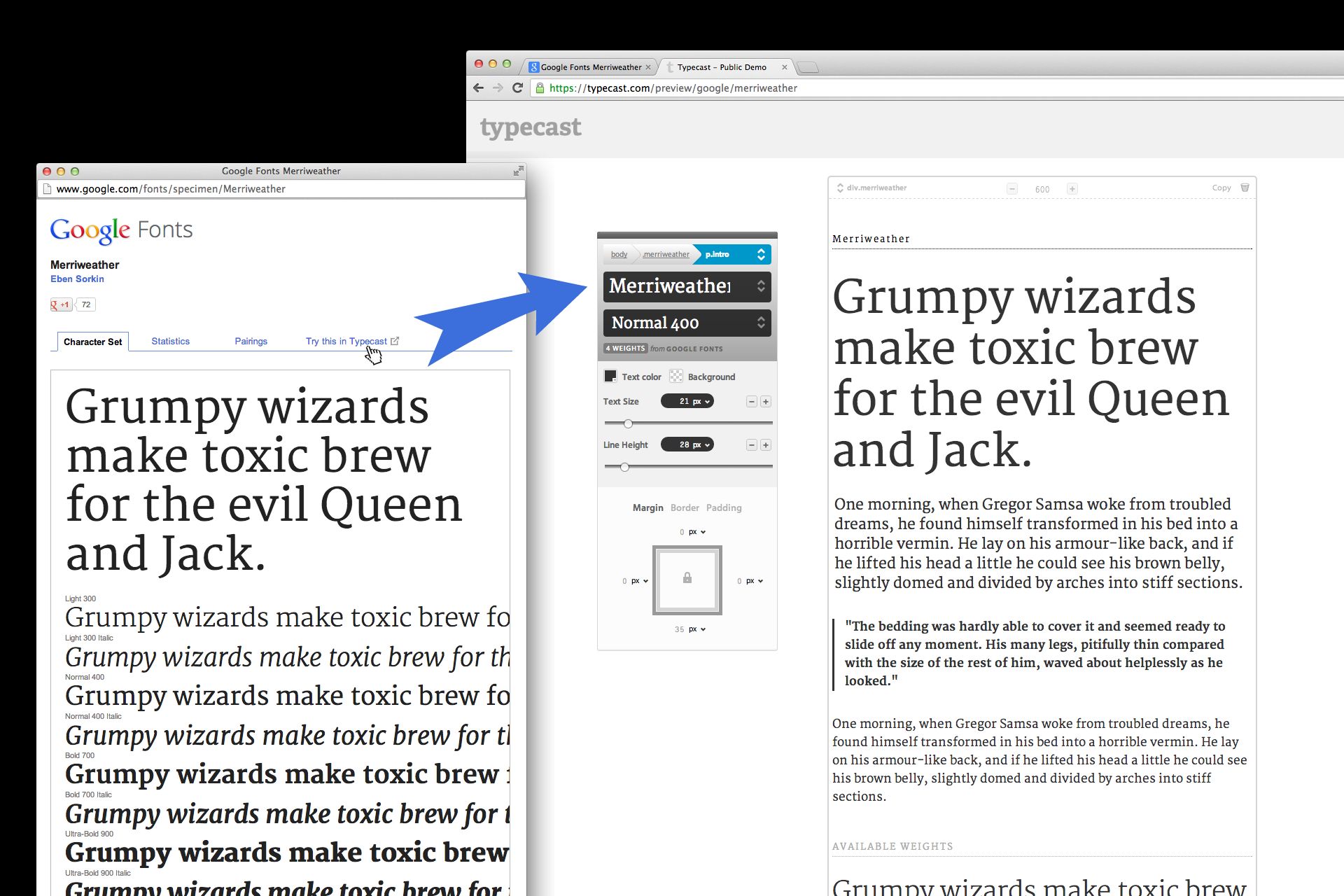Switch to the Statistics tab

pos(170,342)
